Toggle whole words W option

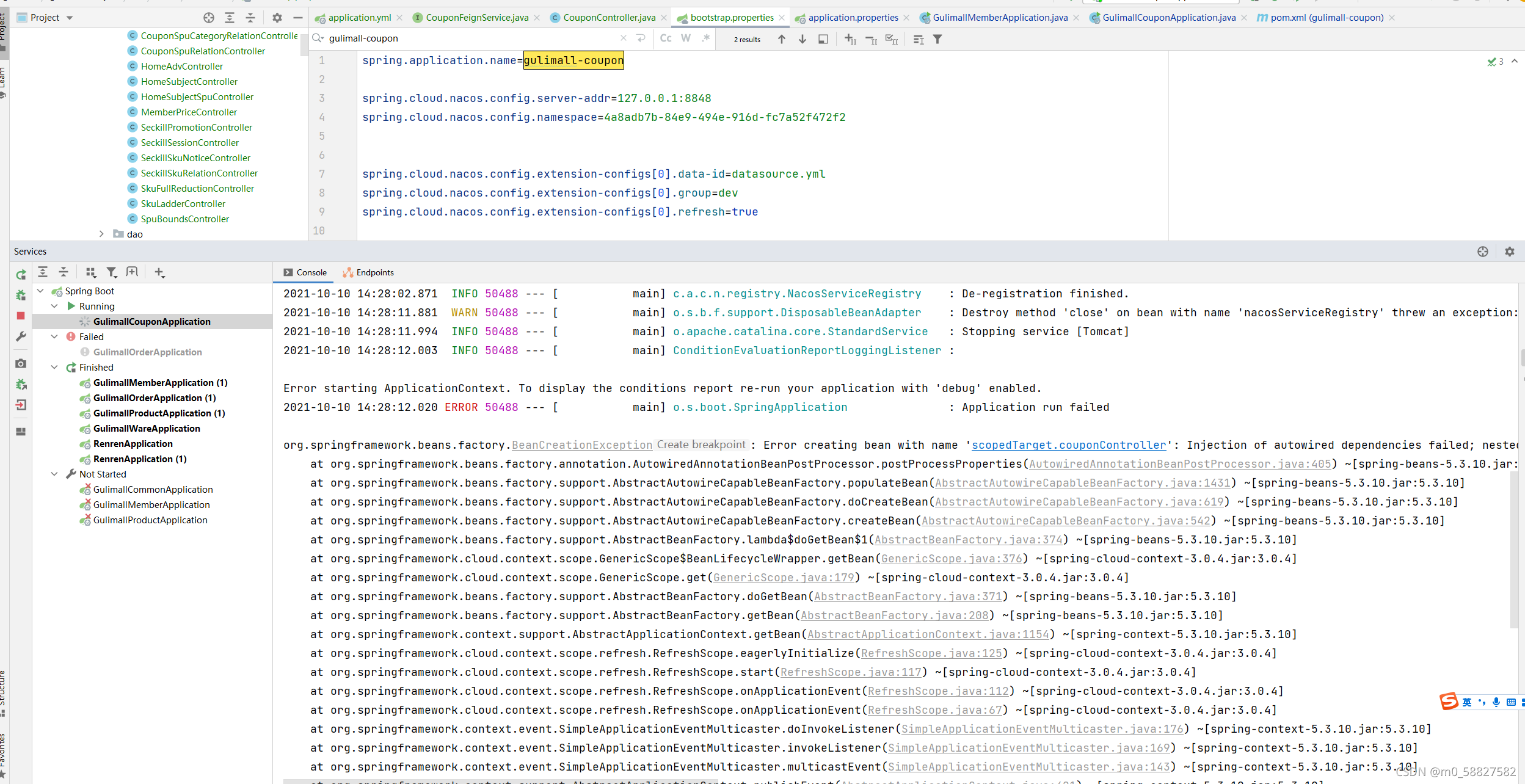(686, 38)
